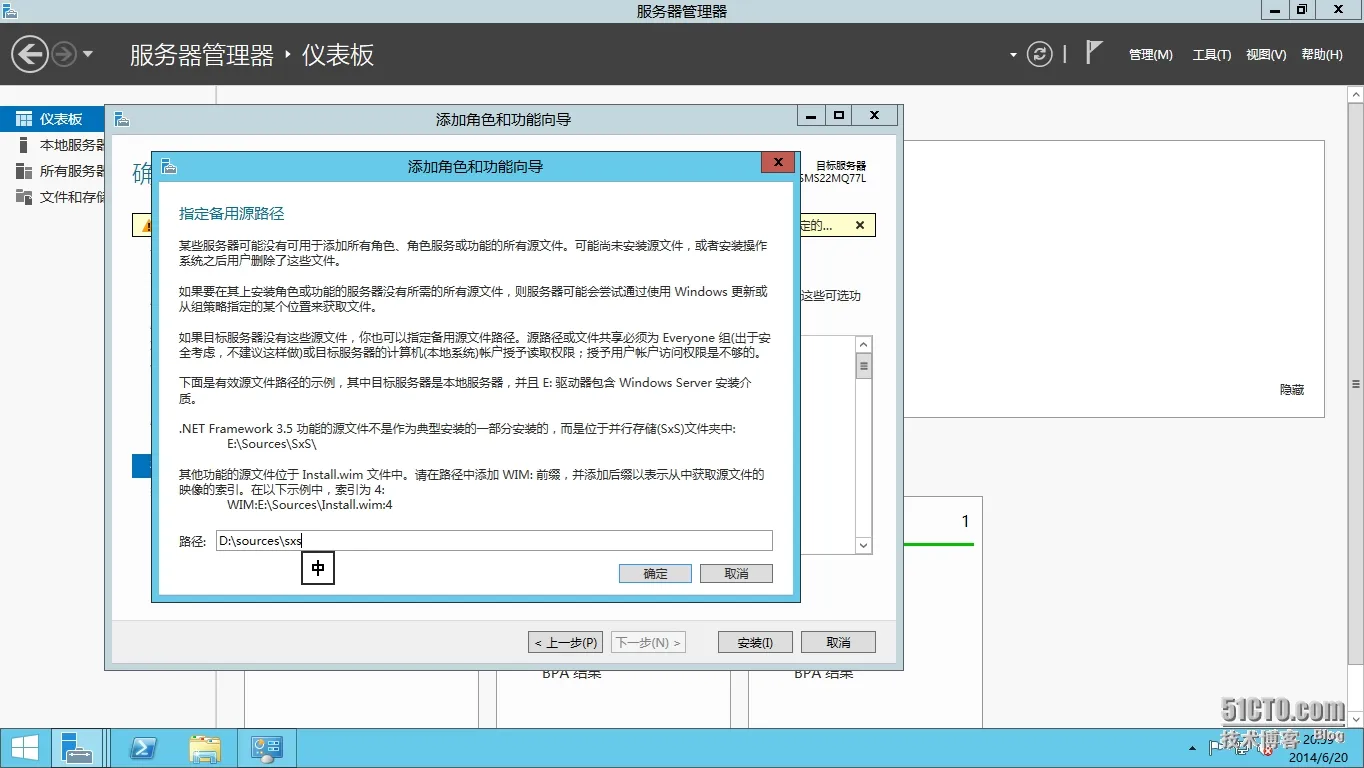The width and height of the screenshot is (1364, 768).
Task: Click Server Manager icon on the taskbar
Action: coord(77,748)
